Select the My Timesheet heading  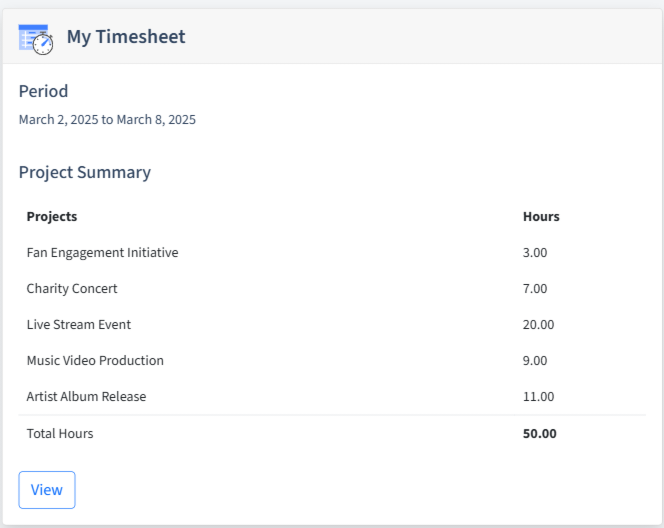pos(126,36)
